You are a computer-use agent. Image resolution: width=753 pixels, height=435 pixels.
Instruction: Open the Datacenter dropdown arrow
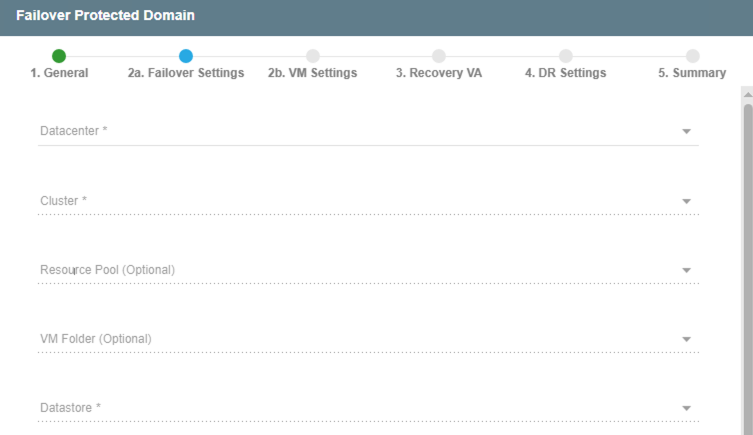coord(687,131)
